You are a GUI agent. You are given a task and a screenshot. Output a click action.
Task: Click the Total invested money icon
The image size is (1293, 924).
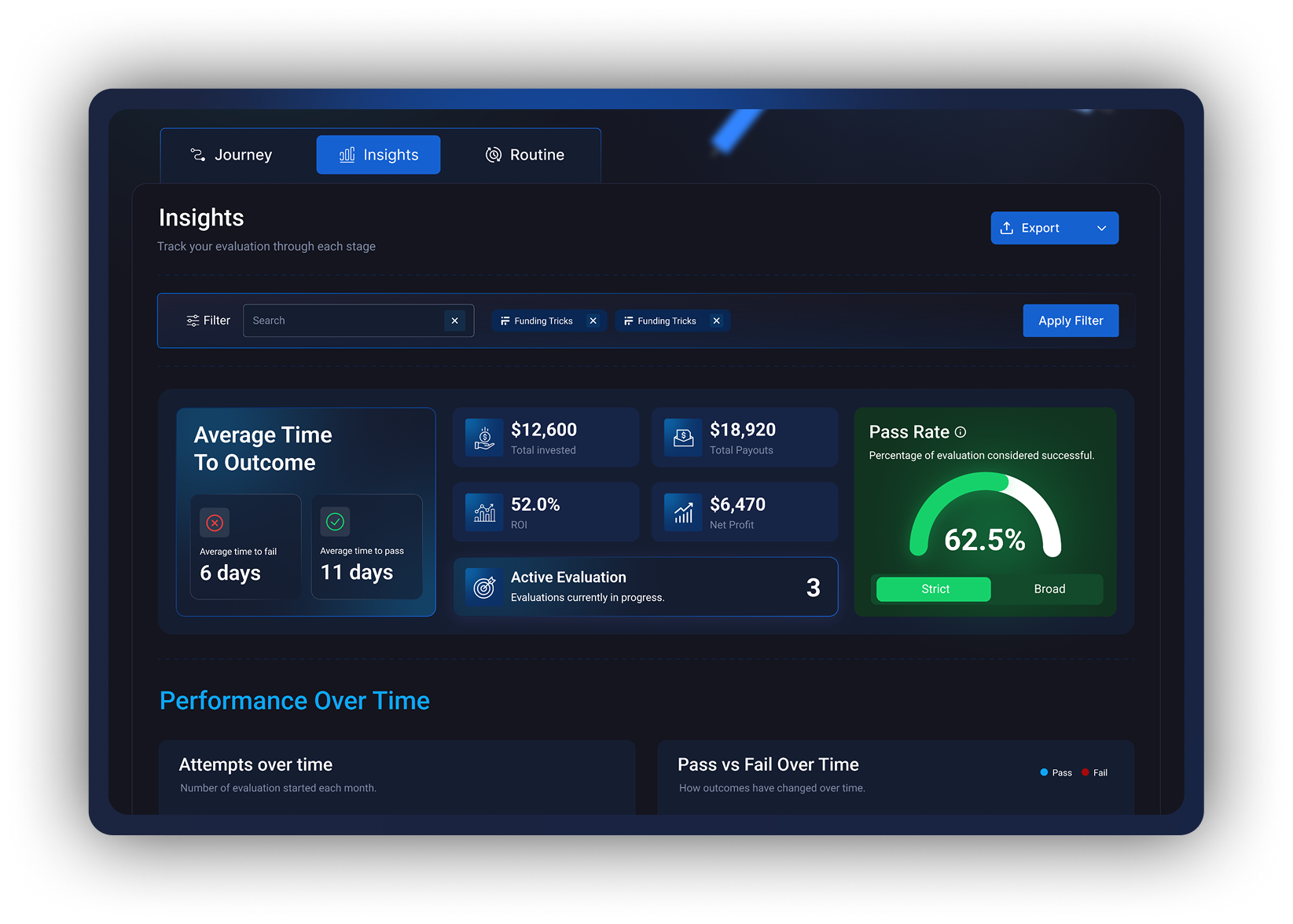(484, 438)
